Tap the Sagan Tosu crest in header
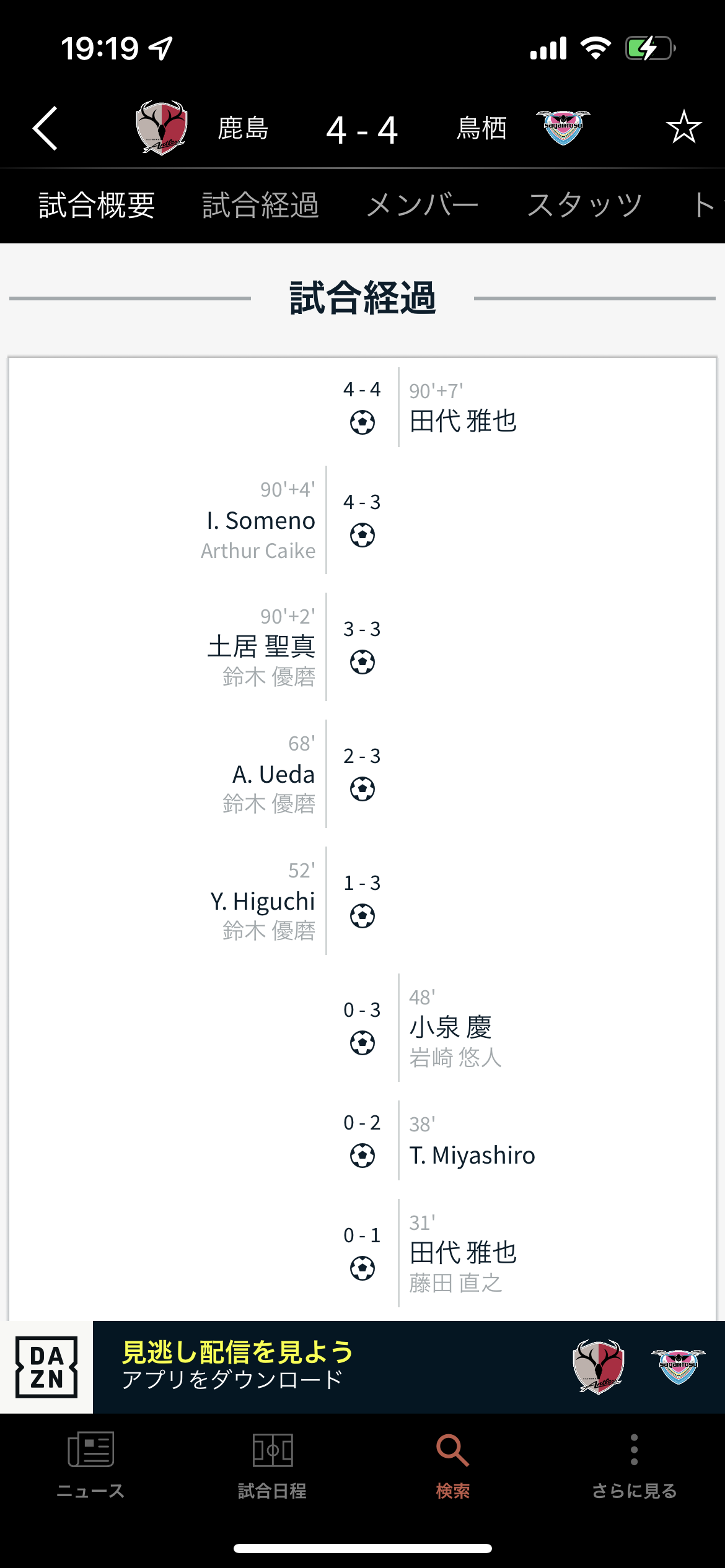The width and height of the screenshot is (725, 1568). tap(563, 127)
